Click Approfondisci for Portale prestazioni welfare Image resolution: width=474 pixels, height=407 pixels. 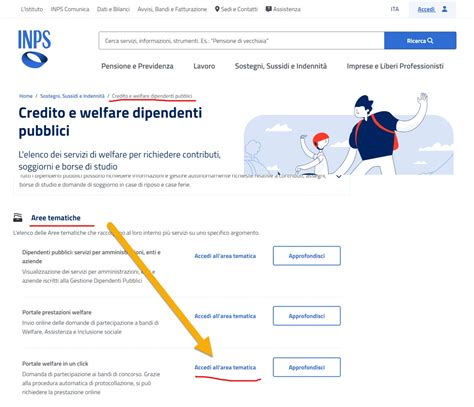tap(307, 316)
